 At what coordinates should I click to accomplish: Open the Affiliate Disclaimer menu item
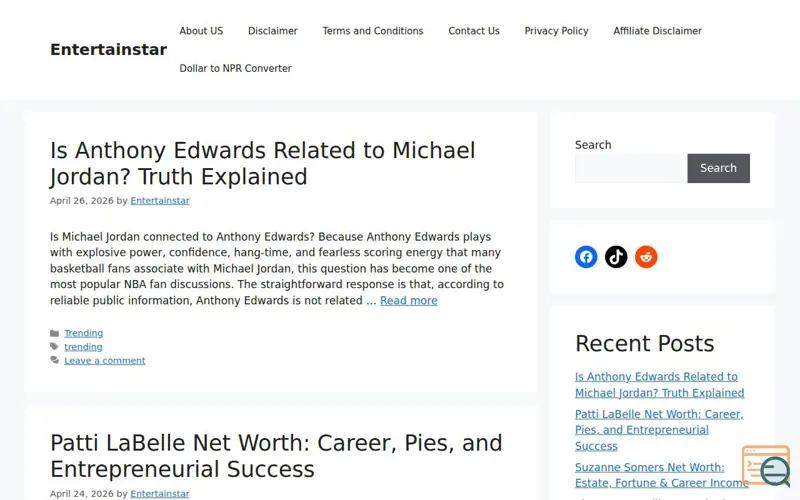coord(657,31)
